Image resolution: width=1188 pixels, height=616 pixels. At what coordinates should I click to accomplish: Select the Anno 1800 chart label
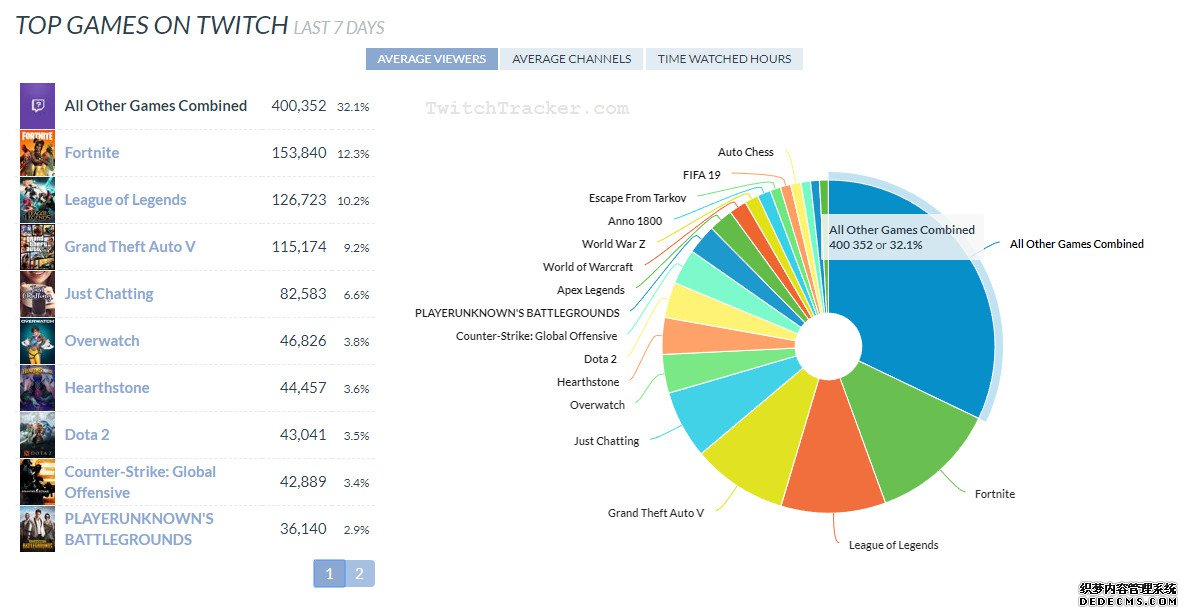pyautogui.click(x=635, y=221)
